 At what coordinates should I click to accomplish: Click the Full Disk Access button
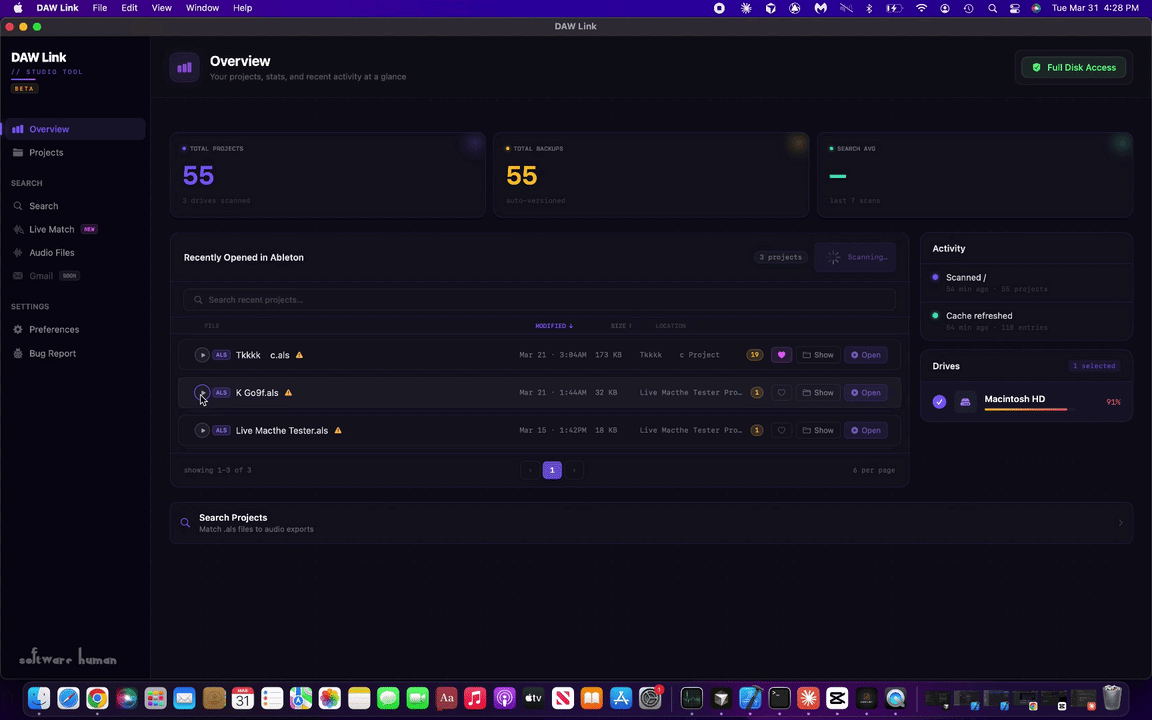1074,67
